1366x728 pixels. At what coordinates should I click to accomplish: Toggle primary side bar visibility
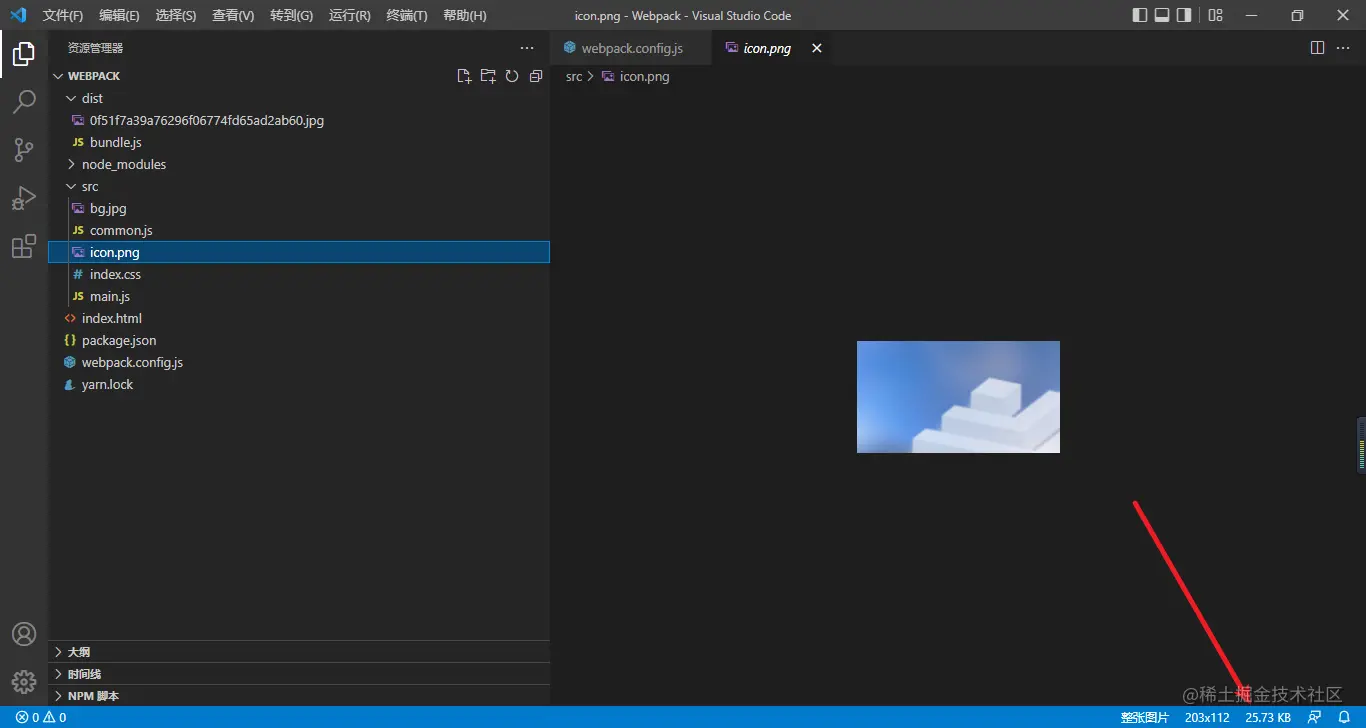(x=1140, y=15)
